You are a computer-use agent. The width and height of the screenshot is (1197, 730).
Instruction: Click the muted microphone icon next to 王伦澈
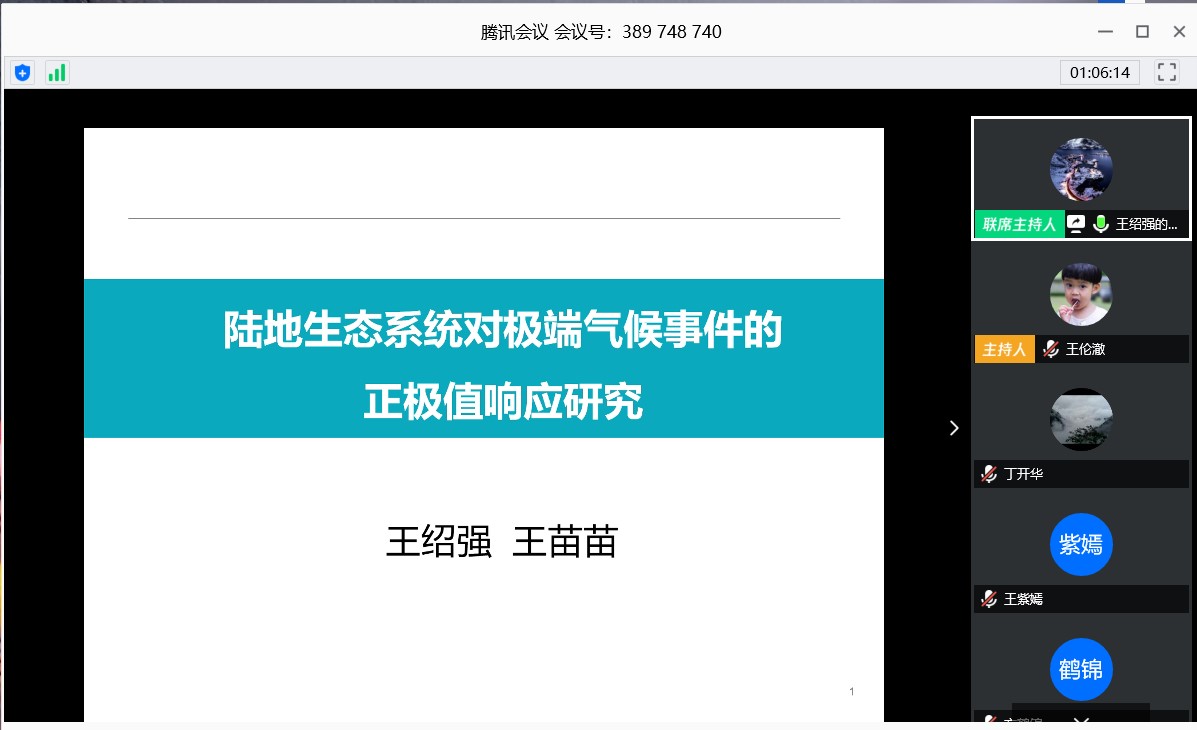(x=1051, y=349)
